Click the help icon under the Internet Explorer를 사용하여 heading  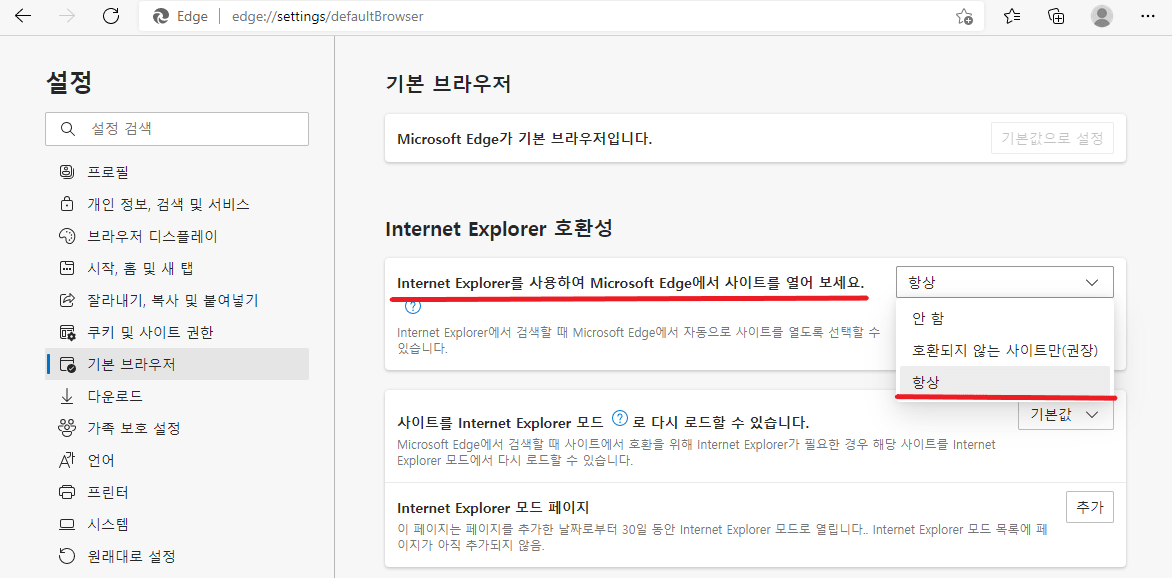pos(413,307)
